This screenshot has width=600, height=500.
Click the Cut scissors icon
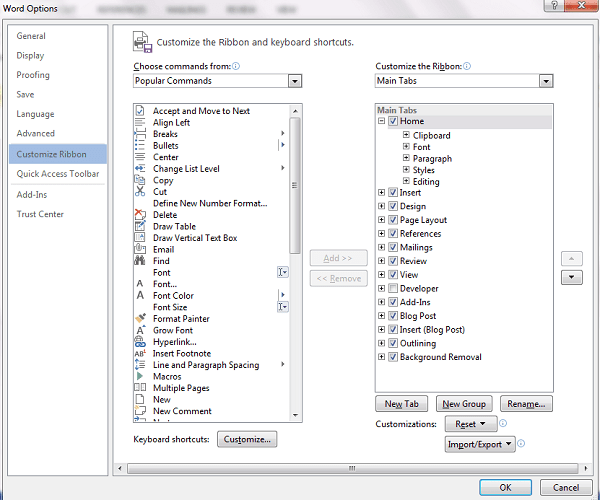[140, 192]
